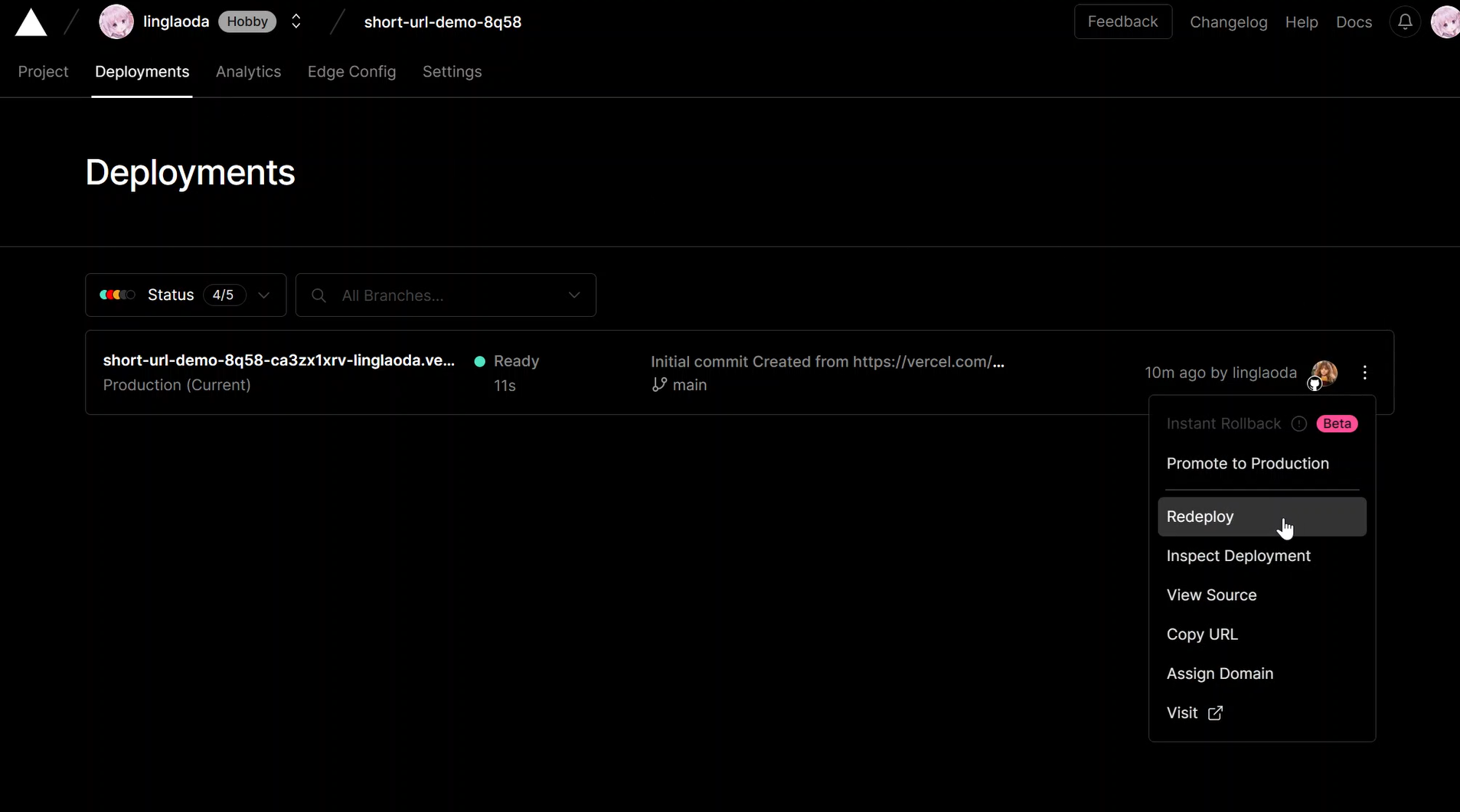Open the Changelog link
The width and height of the screenshot is (1460, 812).
click(x=1228, y=22)
